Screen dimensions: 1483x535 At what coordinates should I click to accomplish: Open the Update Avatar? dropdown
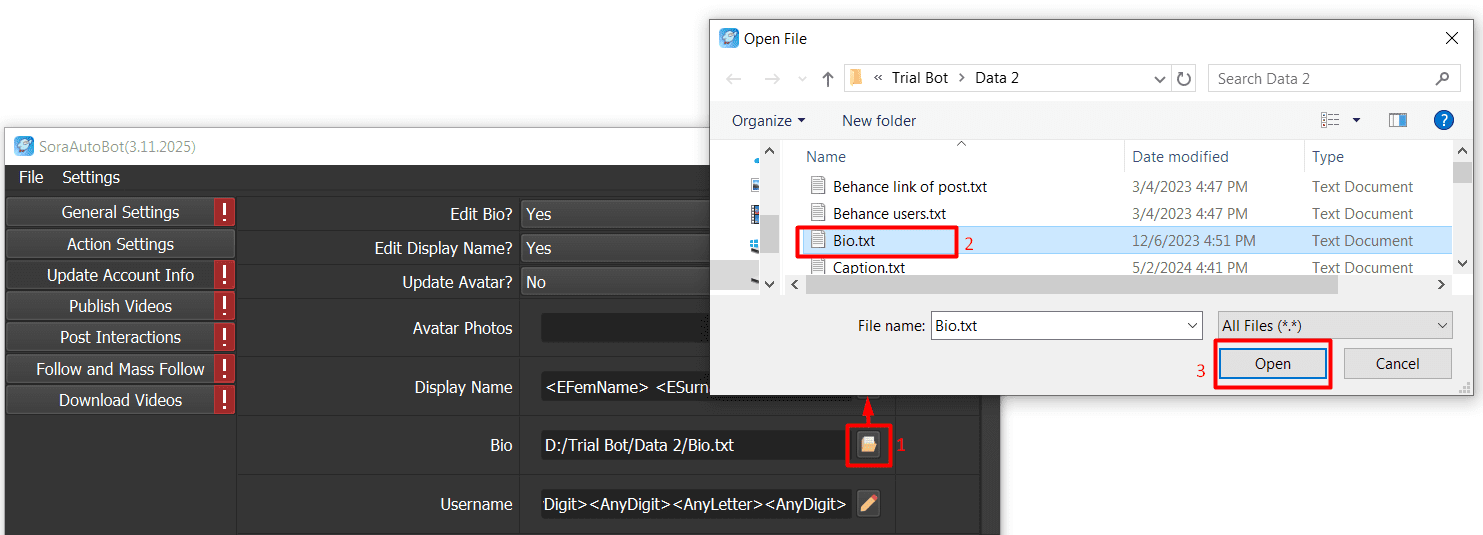tap(615, 282)
